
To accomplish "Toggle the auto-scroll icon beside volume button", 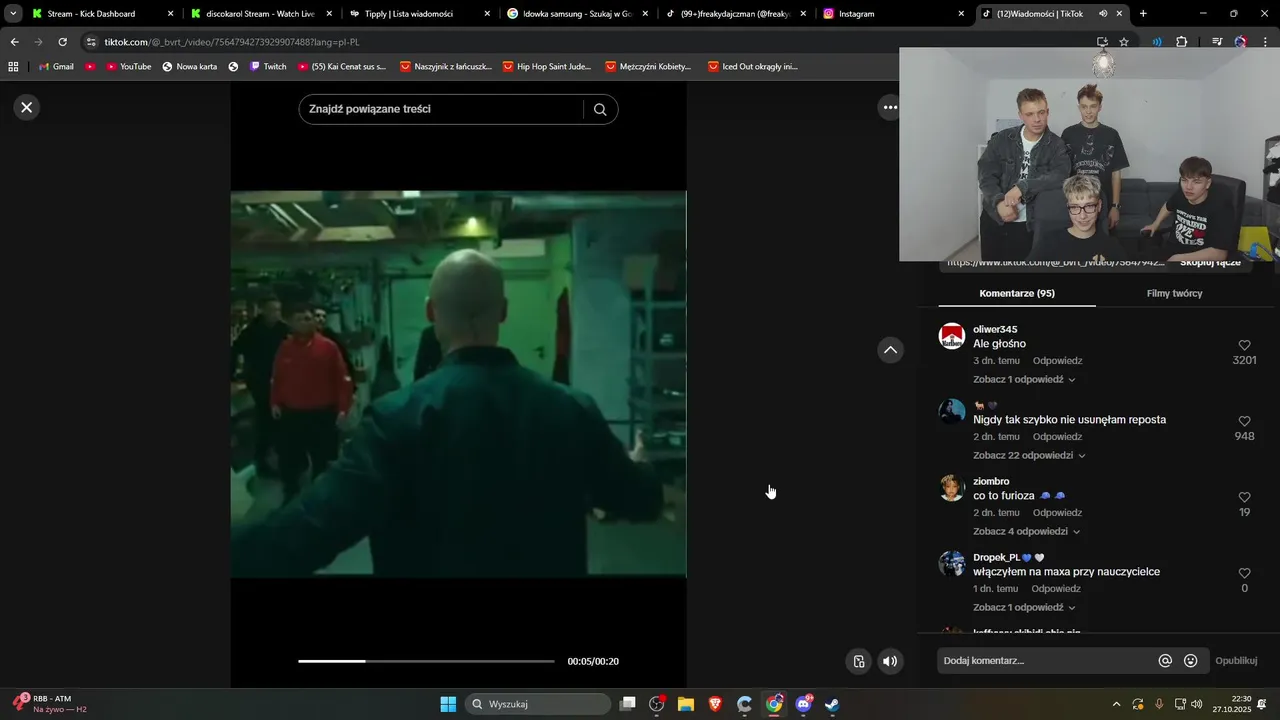I will (858, 661).
